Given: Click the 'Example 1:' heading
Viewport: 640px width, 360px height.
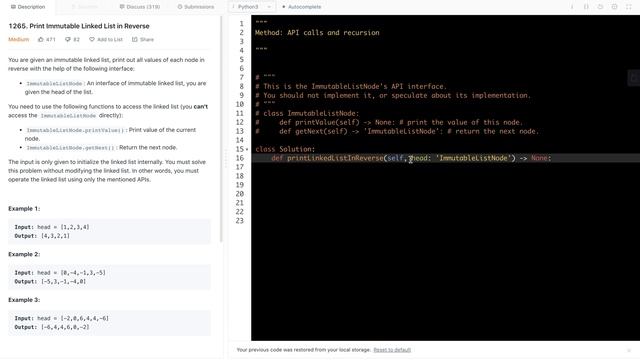Looking at the screenshot, I should 24,209.
